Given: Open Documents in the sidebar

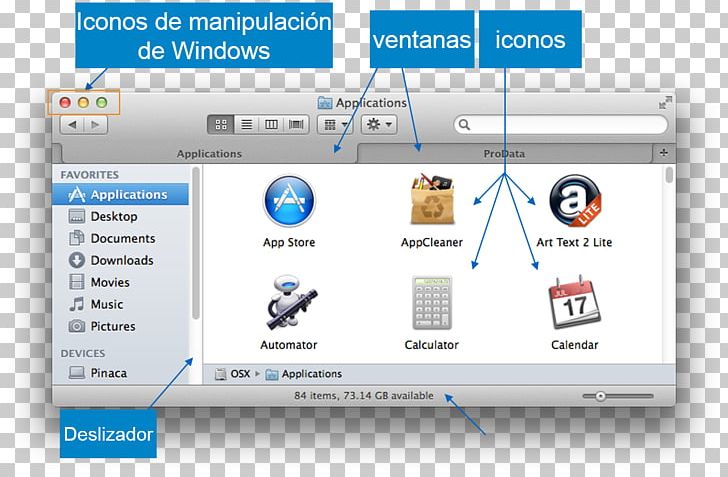Looking at the screenshot, I should (121, 238).
